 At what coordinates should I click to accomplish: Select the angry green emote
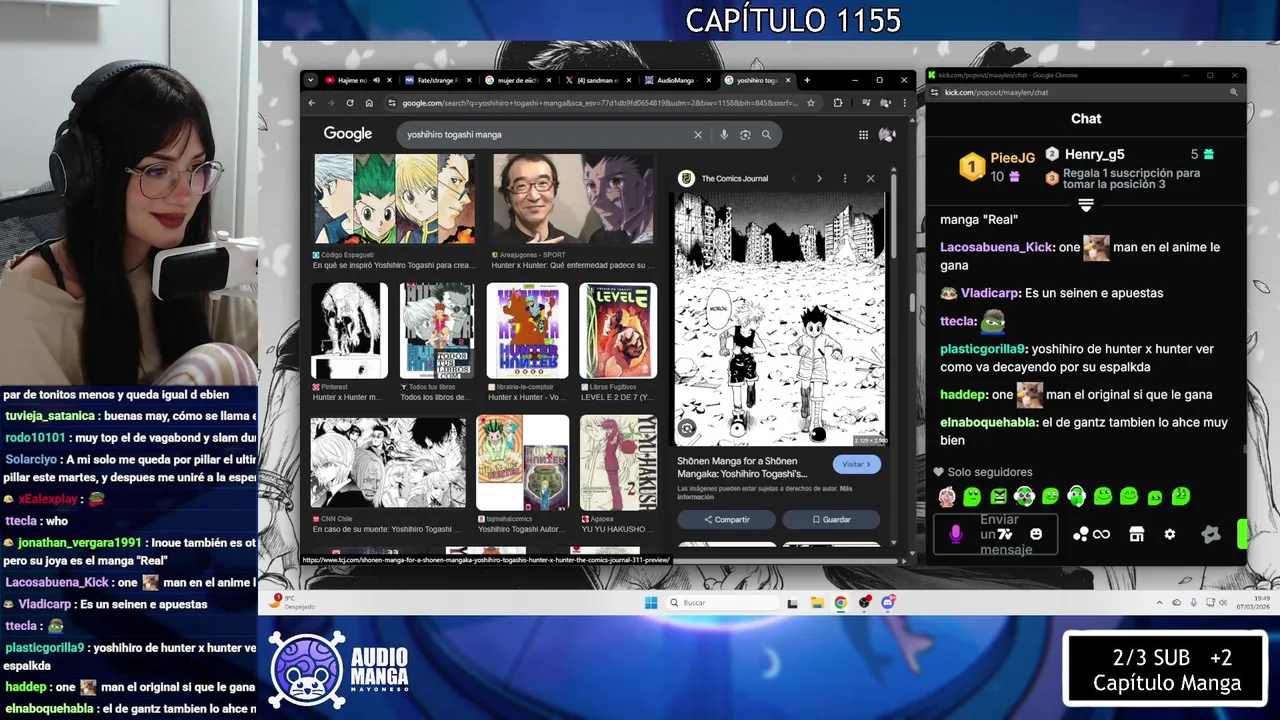point(998,496)
